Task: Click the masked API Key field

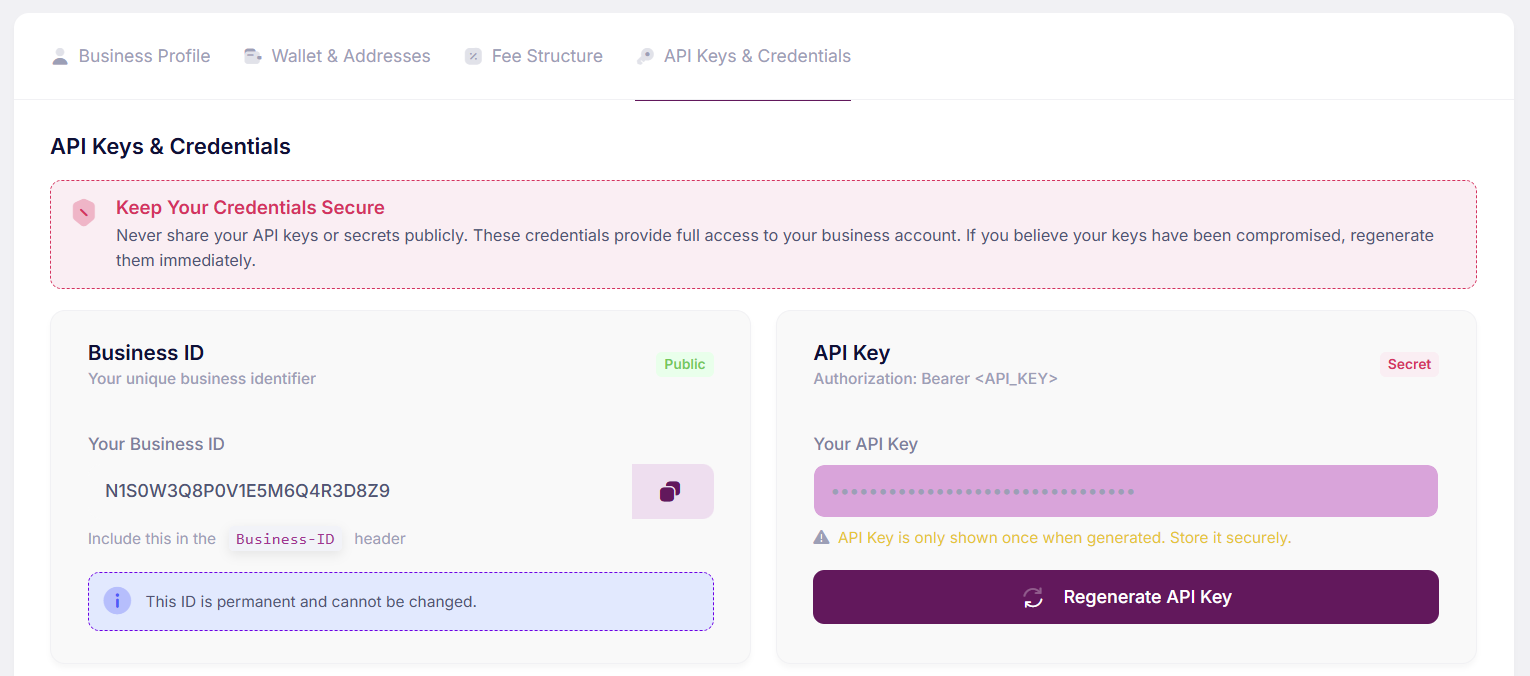Action: pos(1125,491)
